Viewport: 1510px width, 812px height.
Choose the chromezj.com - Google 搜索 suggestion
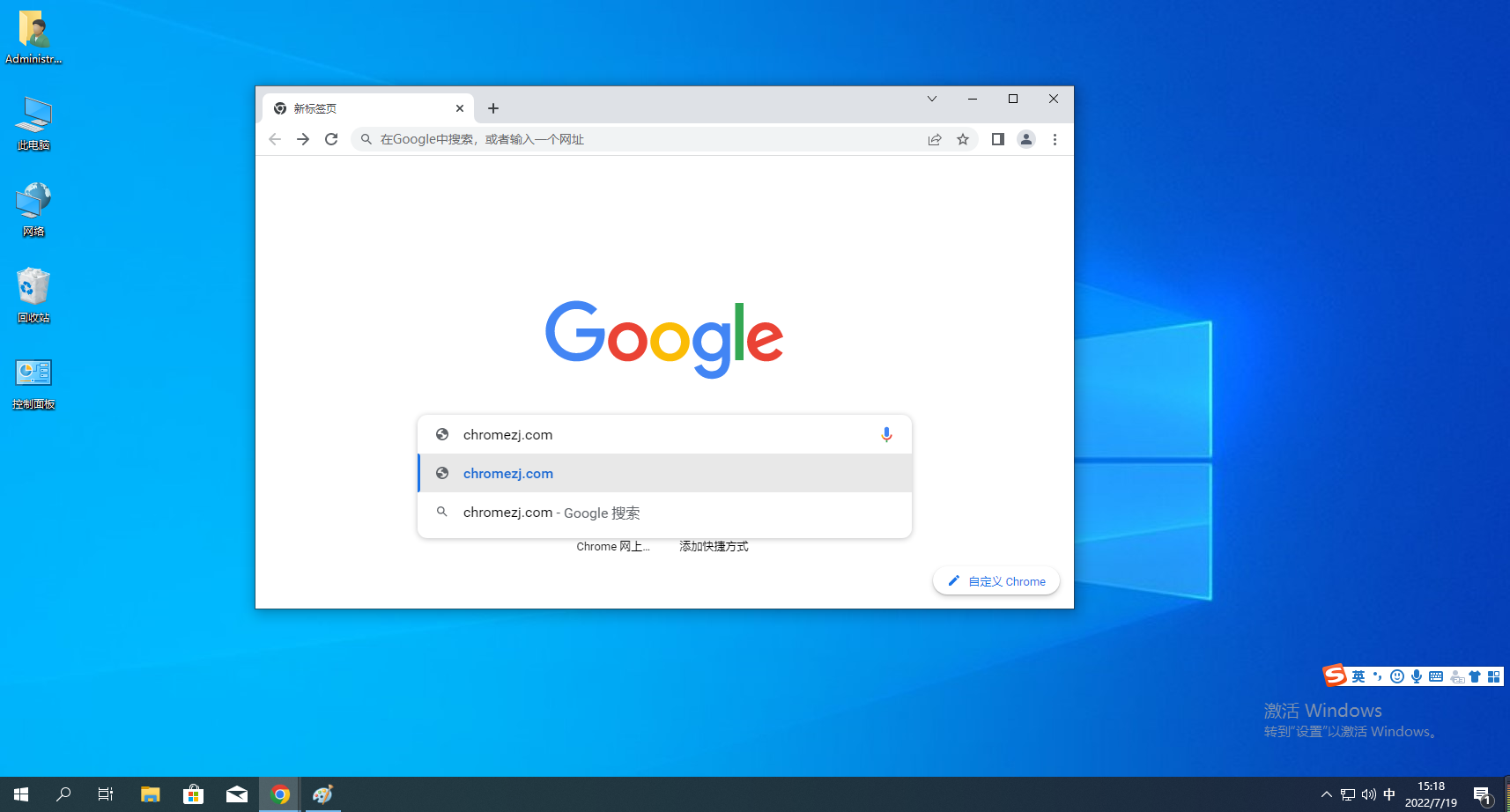(664, 513)
